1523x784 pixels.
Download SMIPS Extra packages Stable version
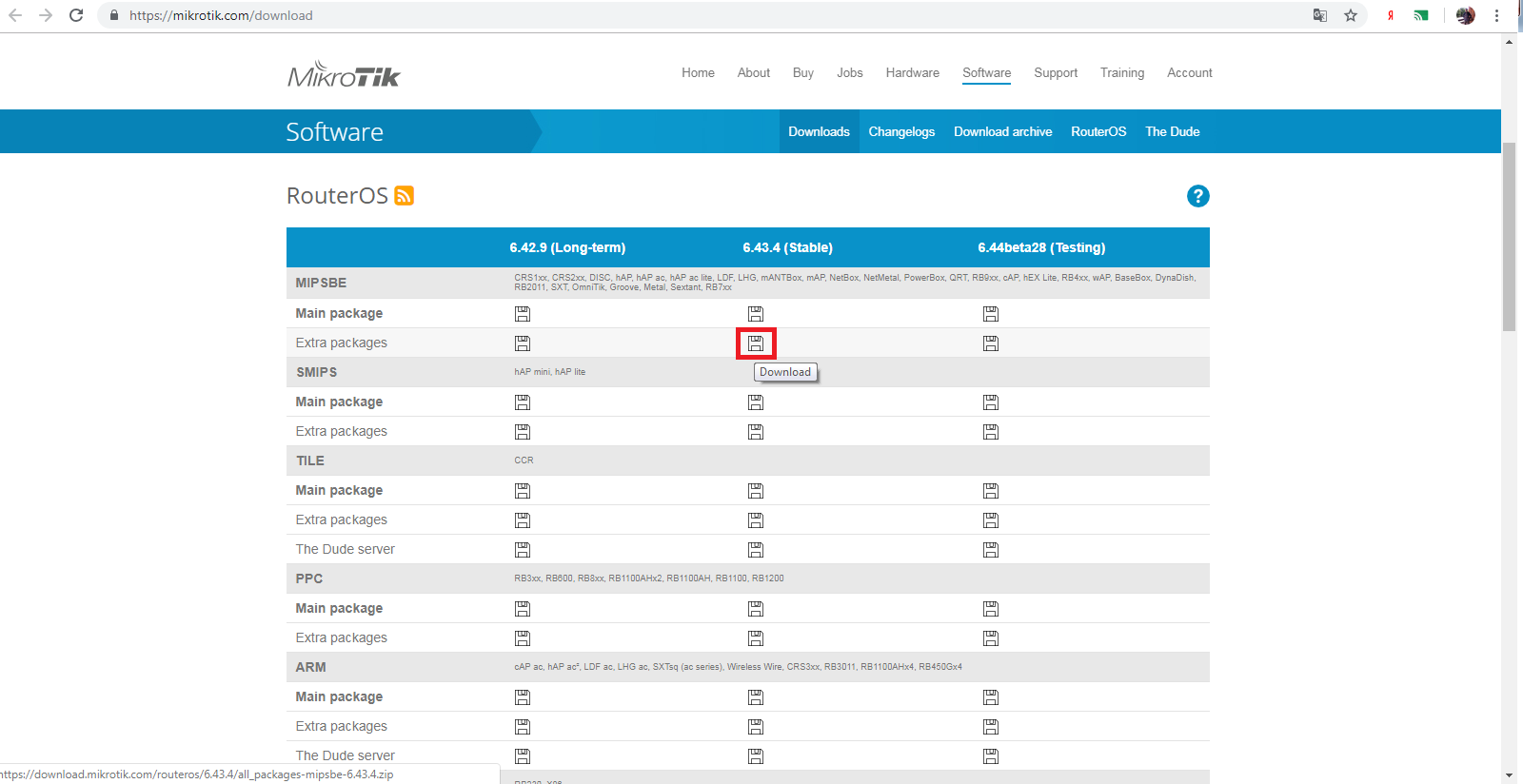756,432
